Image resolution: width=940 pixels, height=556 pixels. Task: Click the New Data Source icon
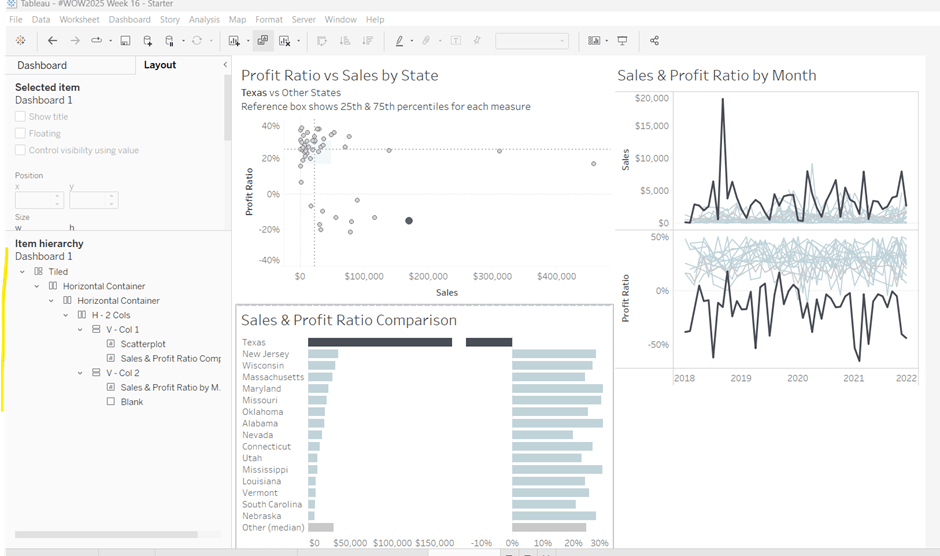[x=148, y=41]
